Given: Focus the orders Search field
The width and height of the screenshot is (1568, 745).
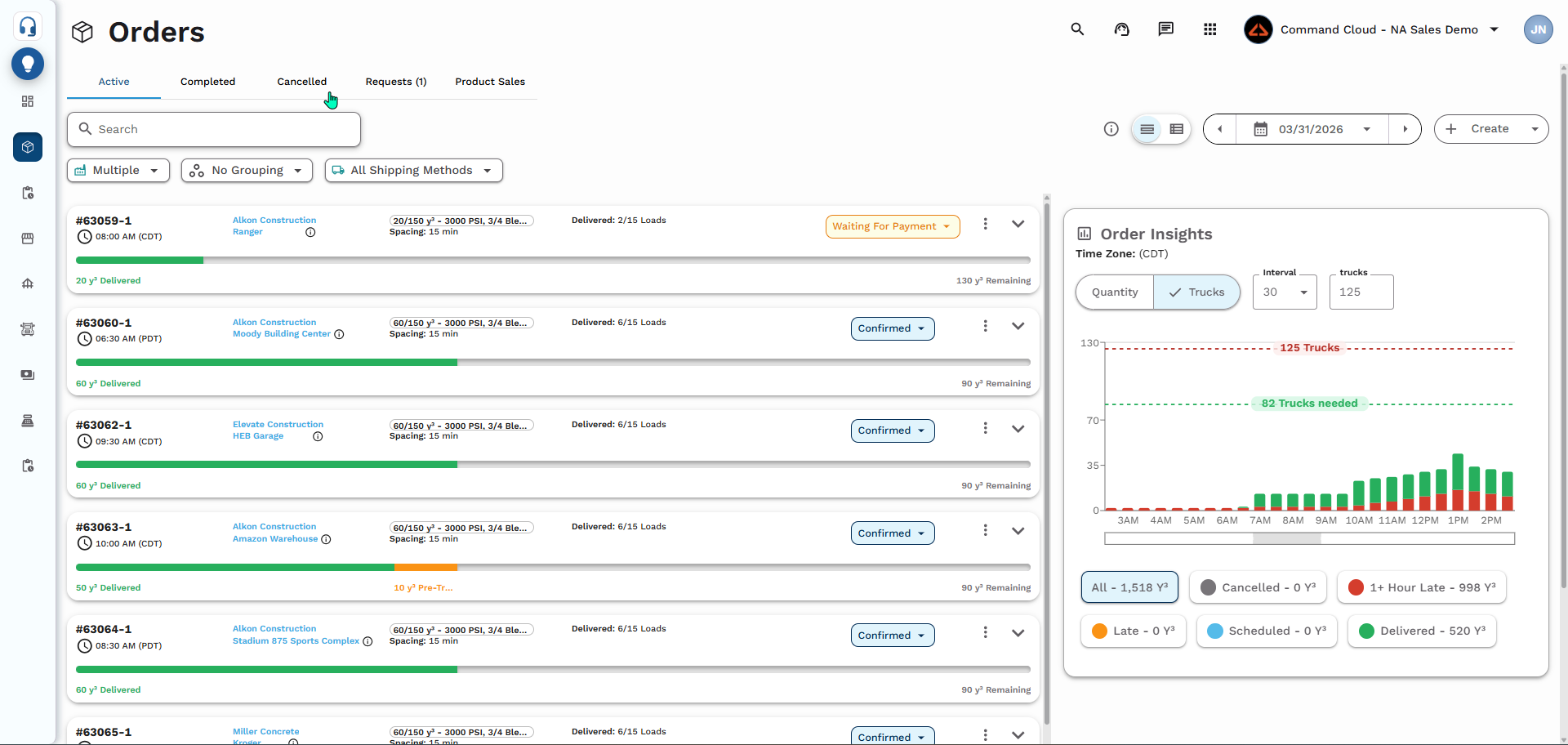Looking at the screenshot, I should (x=214, y=129).
